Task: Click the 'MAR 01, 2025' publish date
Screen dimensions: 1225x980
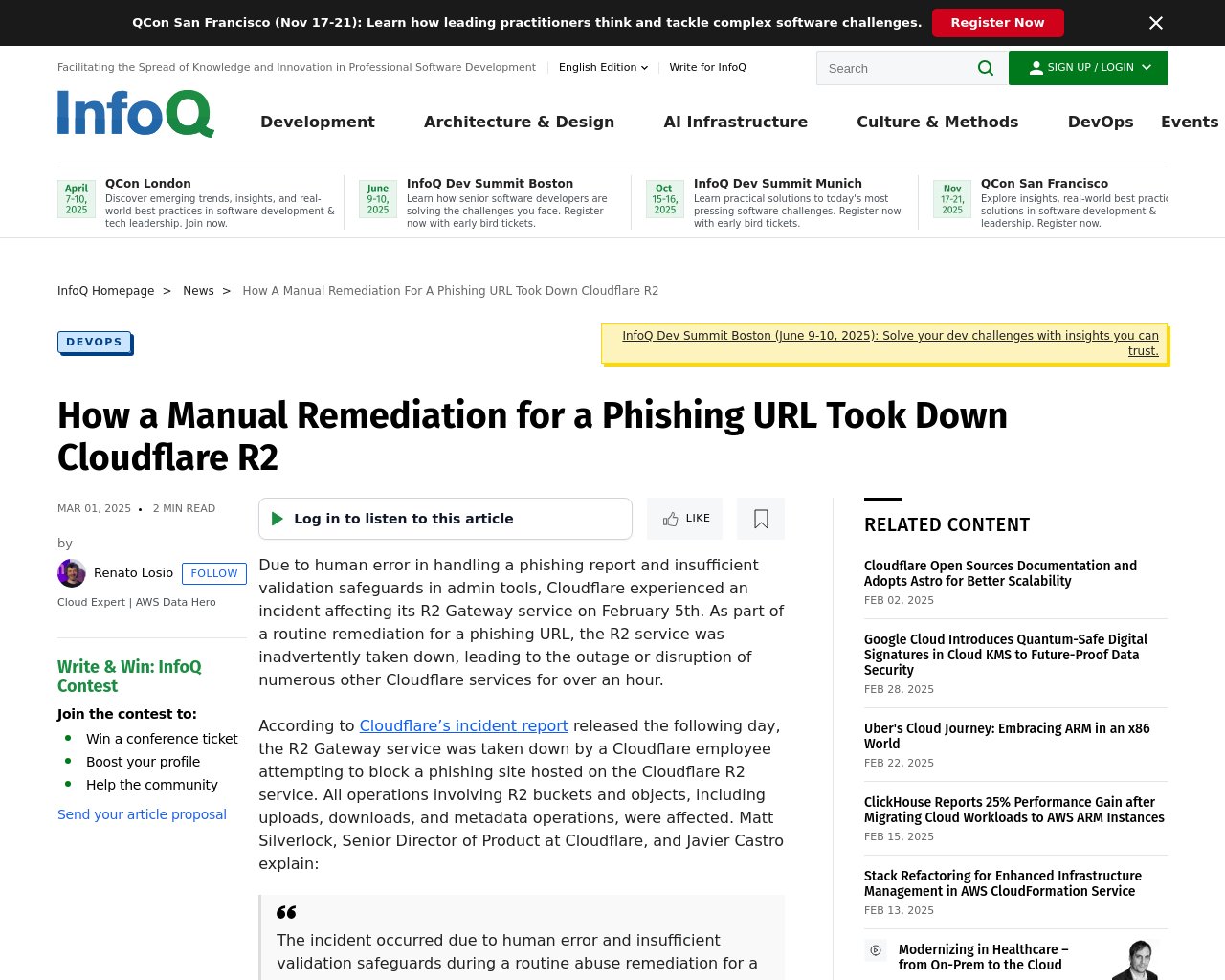Action: click(x=94, y=509)
